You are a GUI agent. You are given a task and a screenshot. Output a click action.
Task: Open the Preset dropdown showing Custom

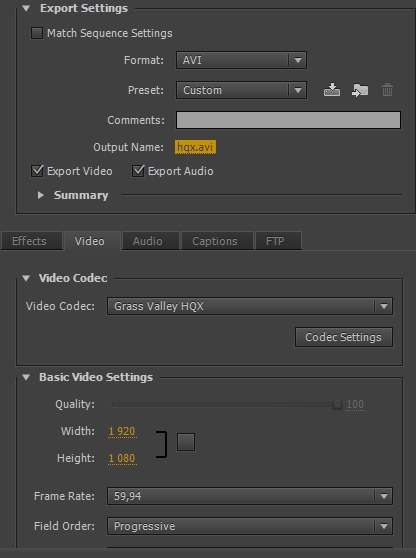coord(241,90)
